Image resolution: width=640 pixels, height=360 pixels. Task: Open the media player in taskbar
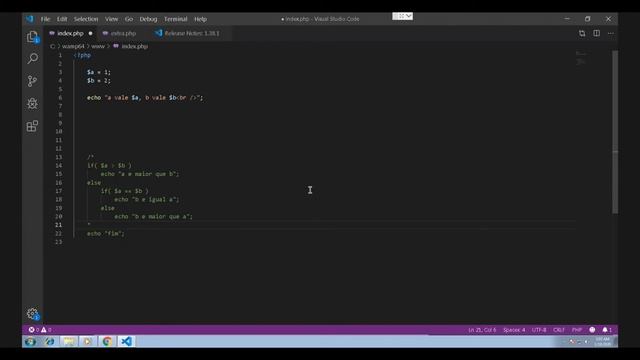87,342
